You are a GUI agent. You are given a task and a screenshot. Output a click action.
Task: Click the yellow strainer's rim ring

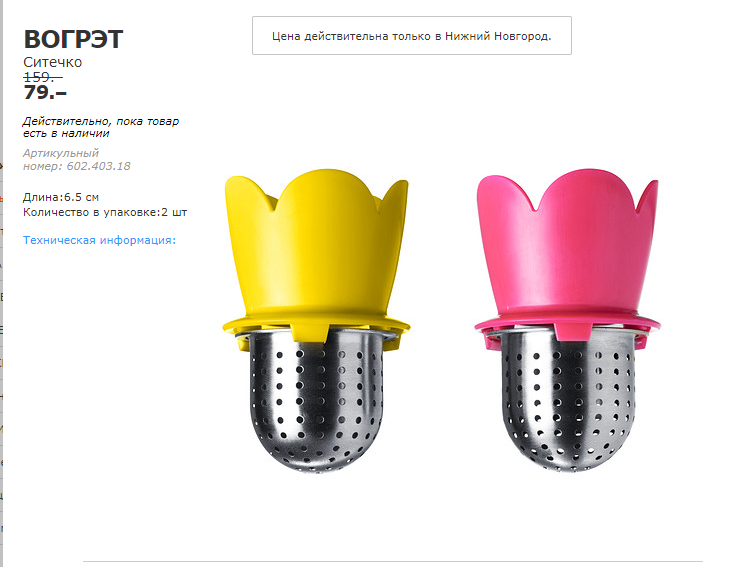317,322
